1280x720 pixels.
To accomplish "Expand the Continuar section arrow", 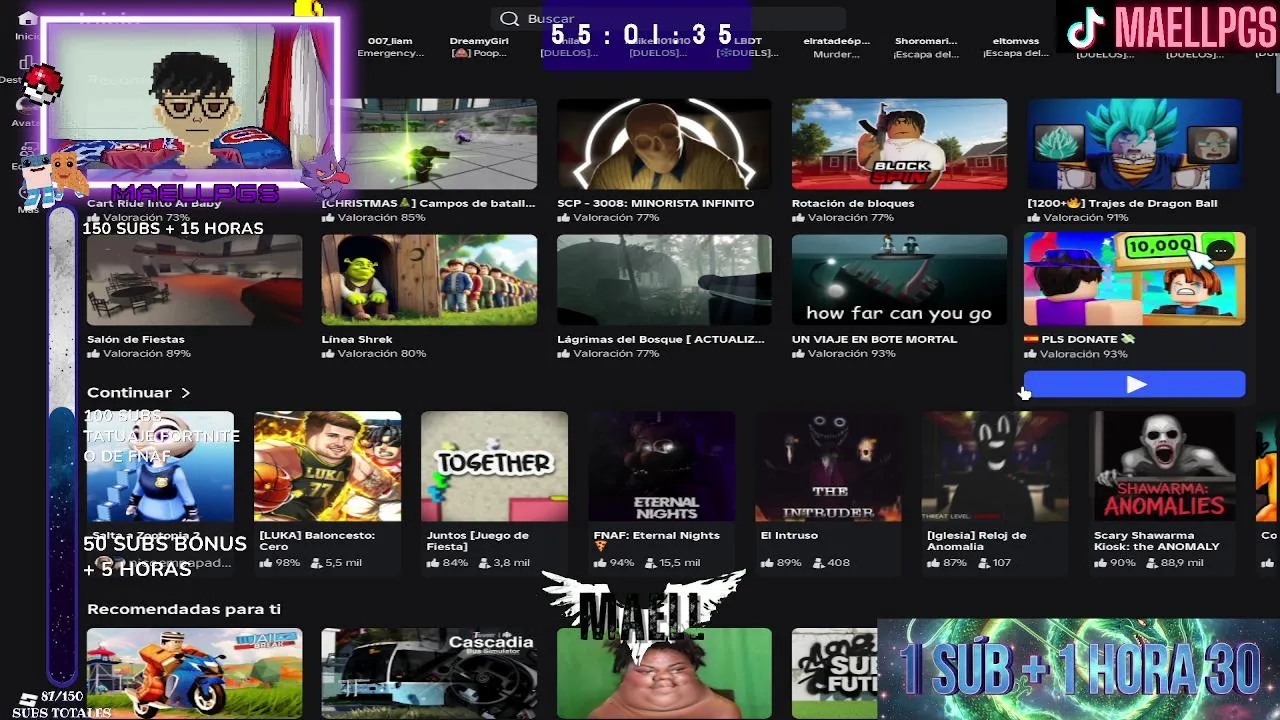I will click(x=185, y=393).
